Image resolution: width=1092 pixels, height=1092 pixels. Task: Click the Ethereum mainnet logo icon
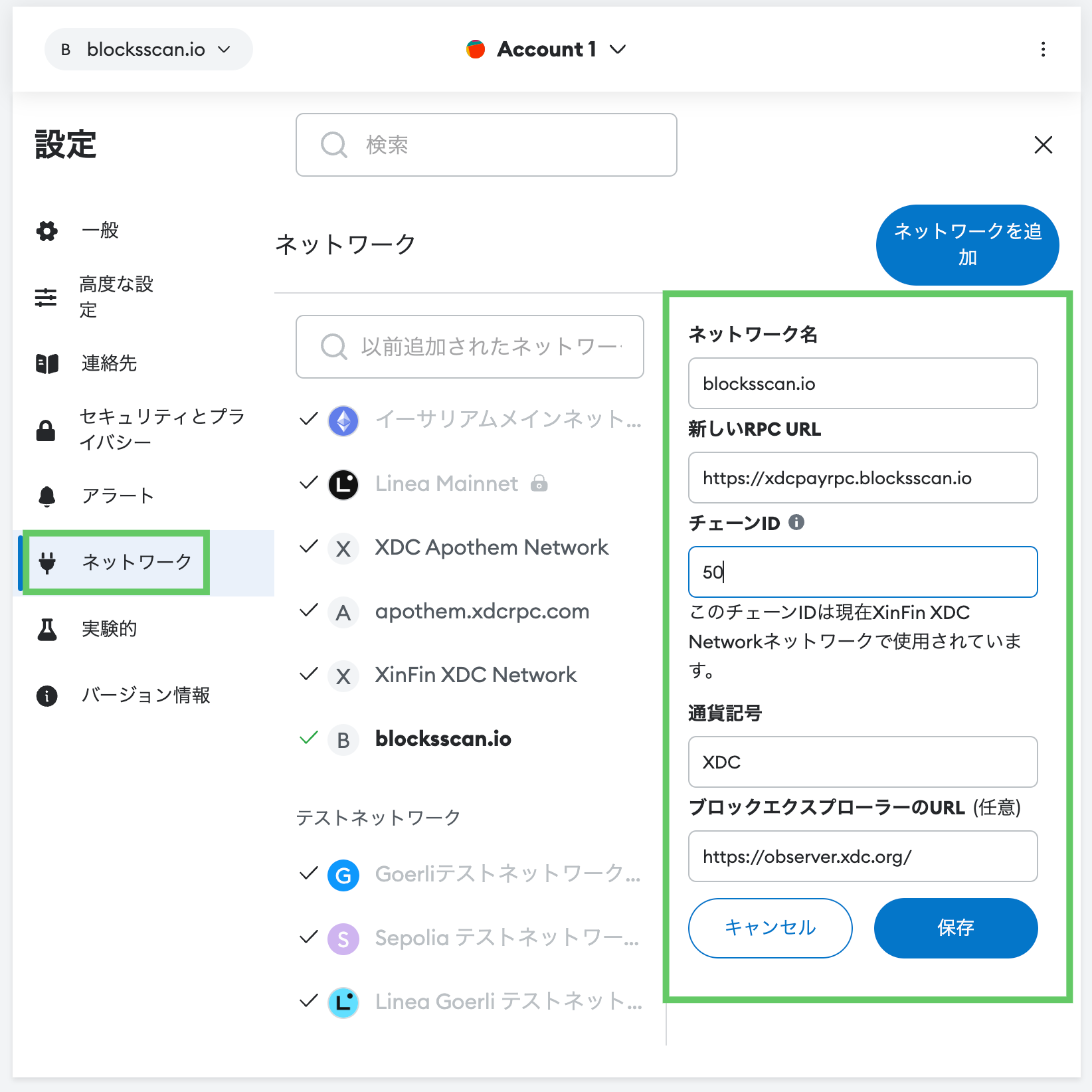tap(343, 420)
